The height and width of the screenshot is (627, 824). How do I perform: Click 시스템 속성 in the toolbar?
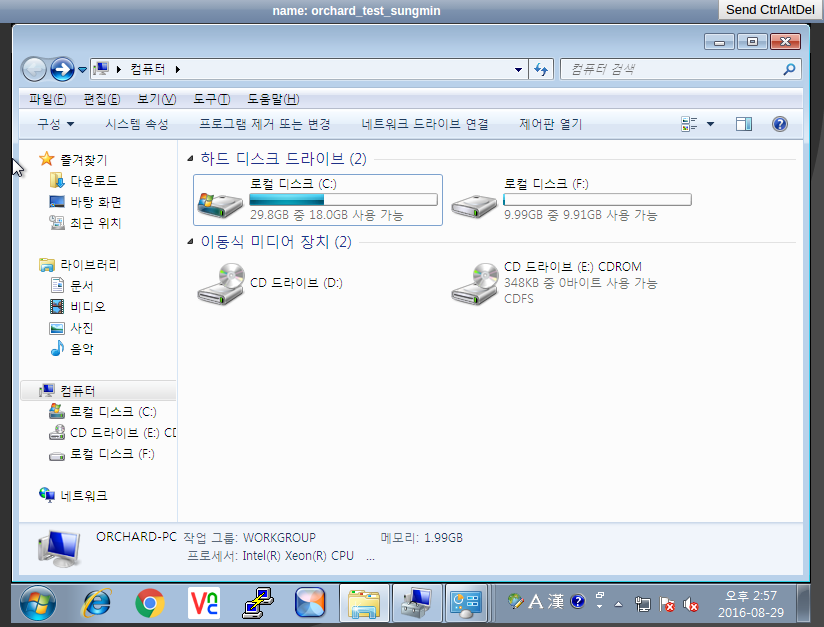137,124
